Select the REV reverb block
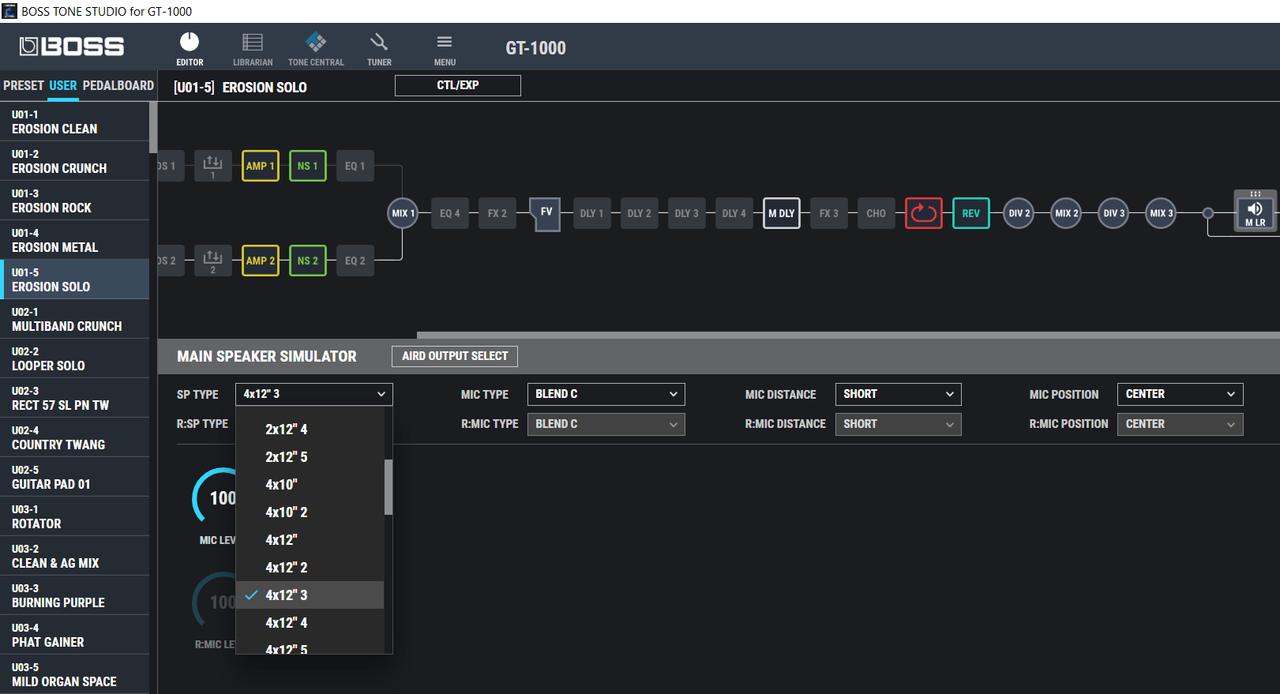The image size is (1280, 694). click(971, 213)
